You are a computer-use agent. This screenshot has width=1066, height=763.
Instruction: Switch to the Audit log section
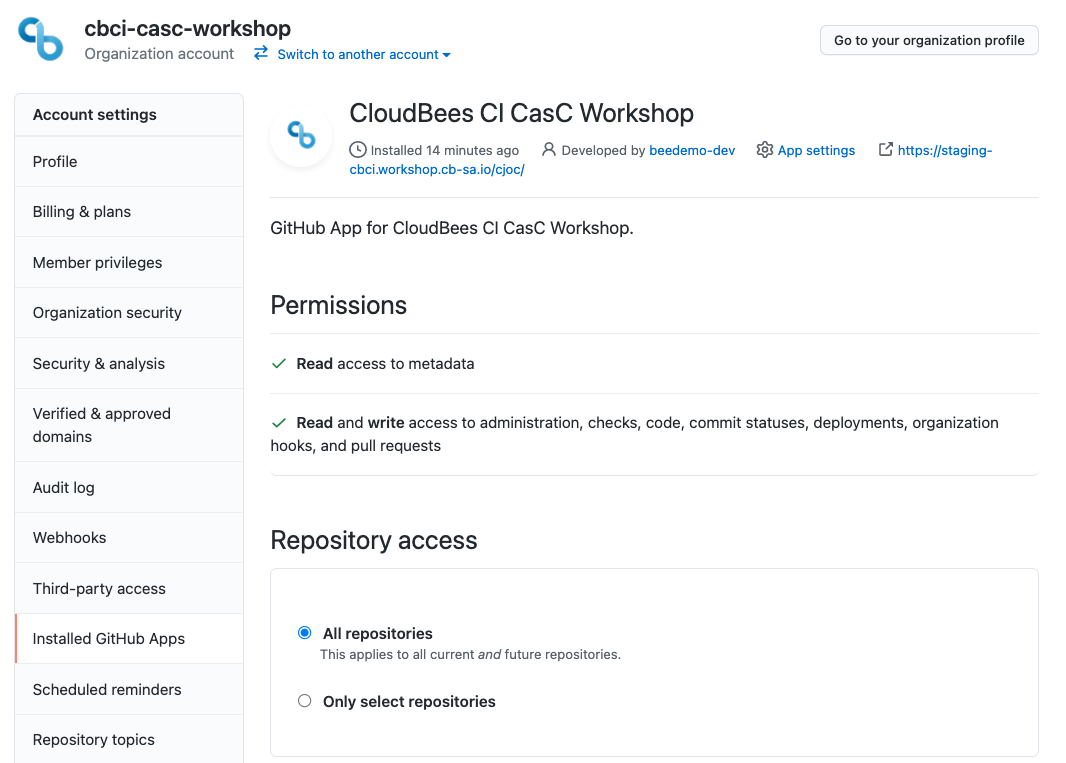click(63, 487)
